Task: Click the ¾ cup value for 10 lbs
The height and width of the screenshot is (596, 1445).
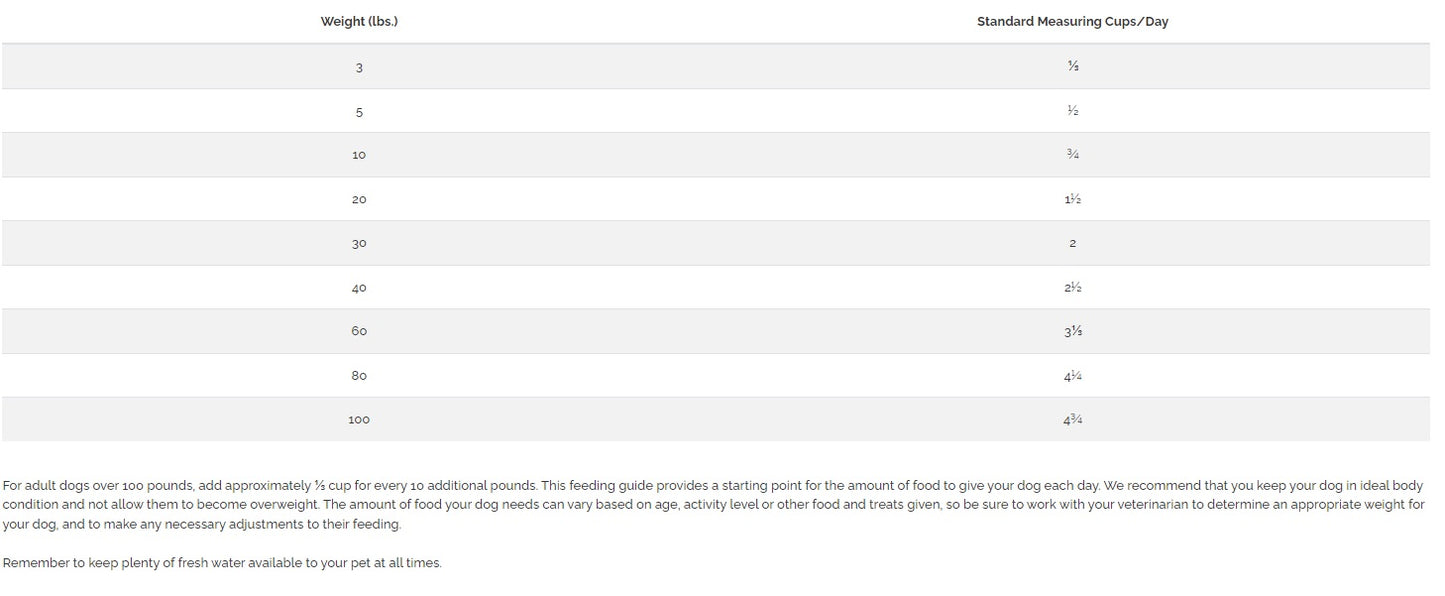Action: pos(1072,155)
